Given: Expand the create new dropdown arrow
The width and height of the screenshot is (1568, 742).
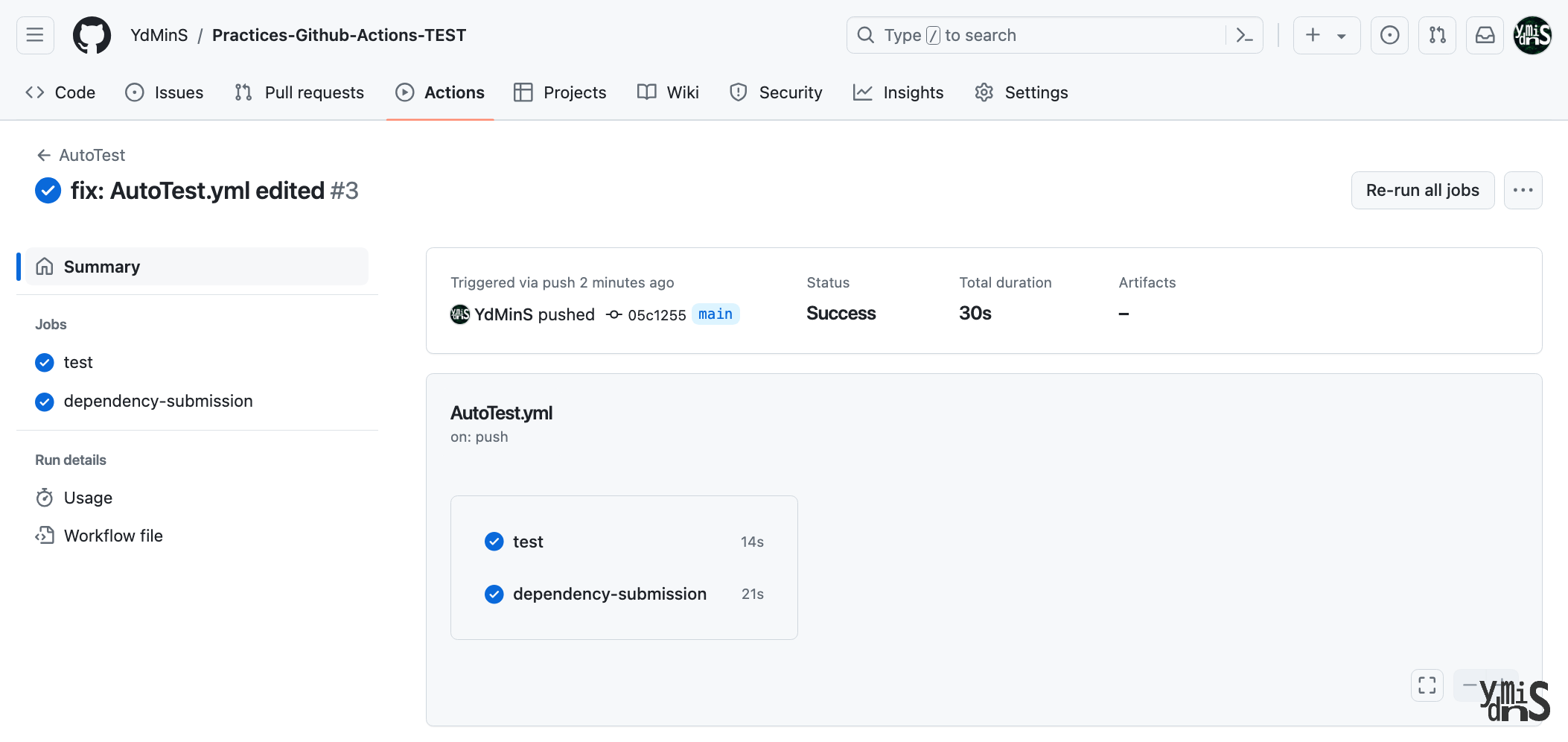Looking at the screenshot, I should pos(1342,35).
